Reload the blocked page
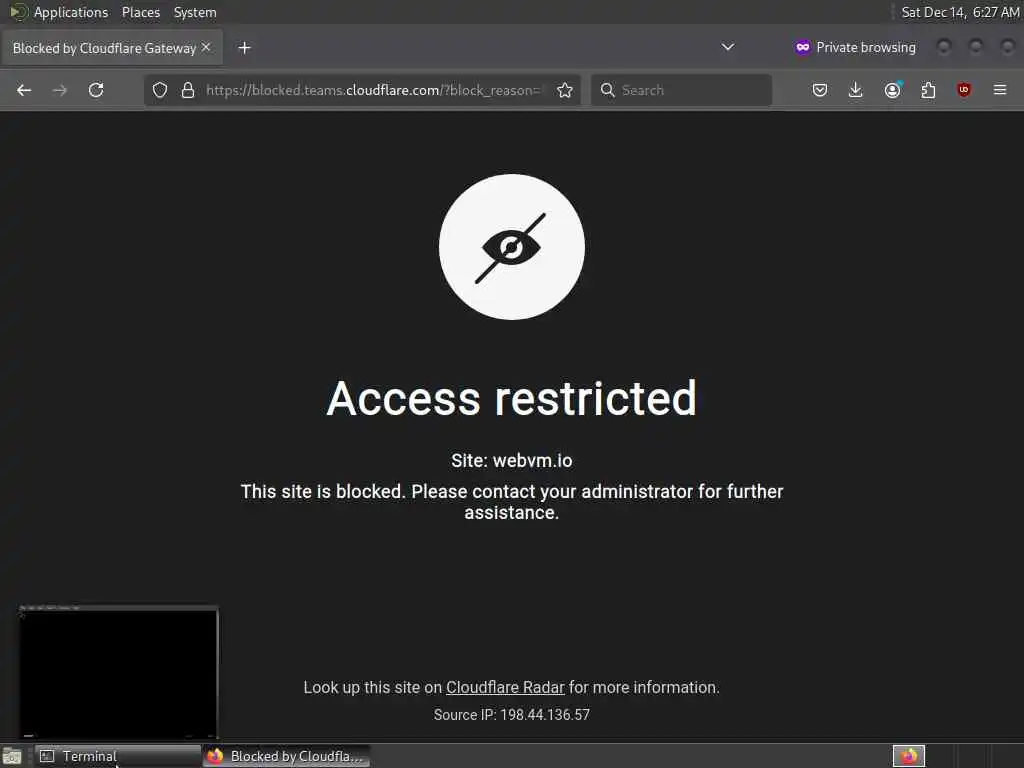Image resolution: width=1024 pixels, height=768 pixels. tap(96, 90)
